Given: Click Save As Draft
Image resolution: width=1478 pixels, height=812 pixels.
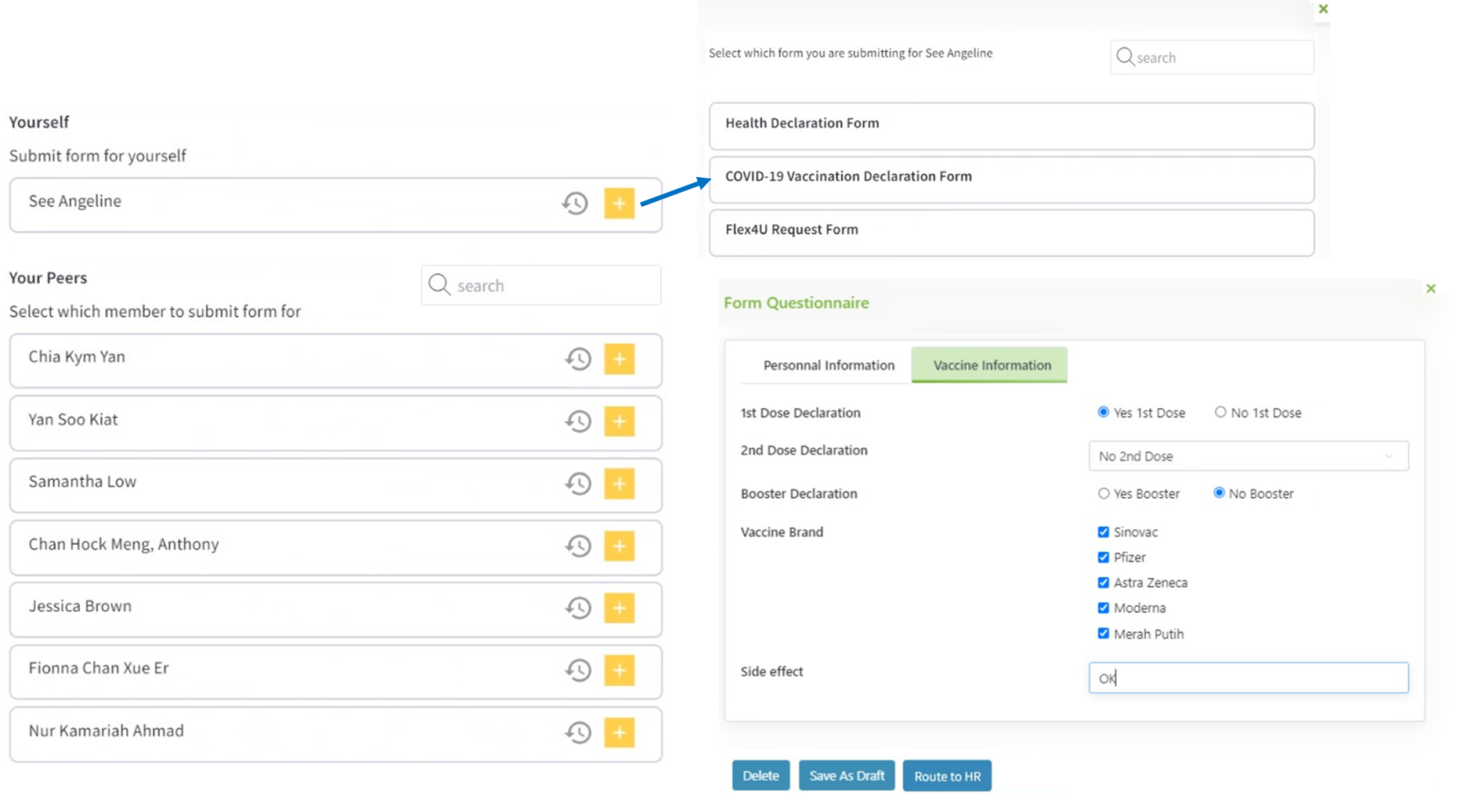Looking at the screenshot, I should tap(847, 775).
